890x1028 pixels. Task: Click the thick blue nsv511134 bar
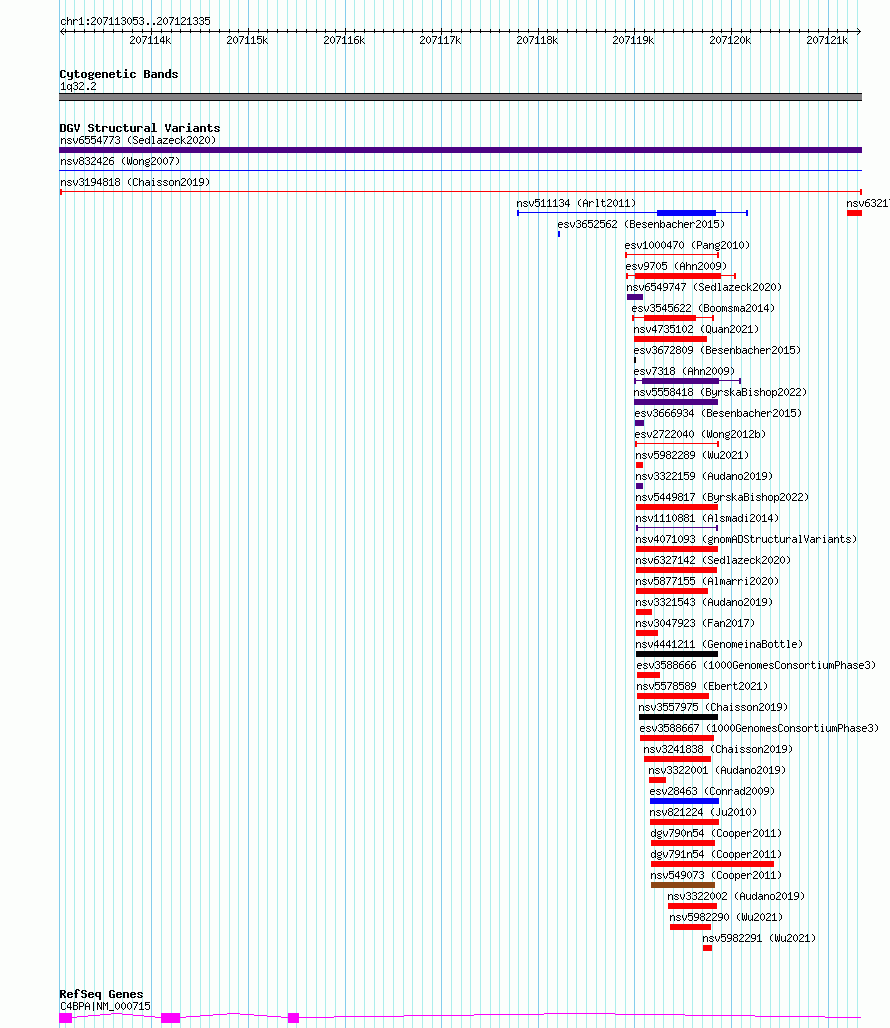(x=686, y=213)
